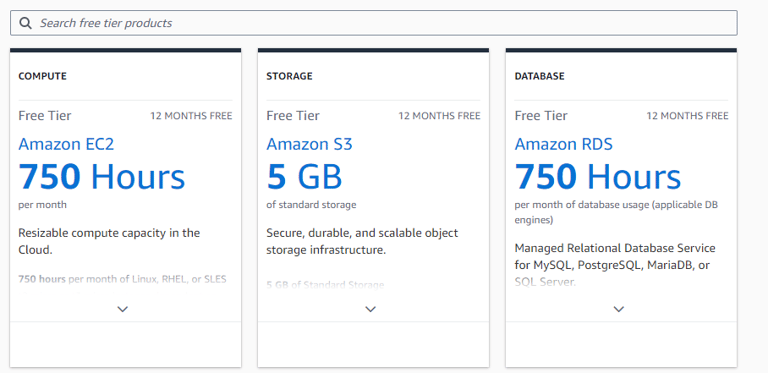Click the 750 Hours text under Amazon EC2
Screen dimensions: 768x373
pyautogui.click(x=102, y=177)
